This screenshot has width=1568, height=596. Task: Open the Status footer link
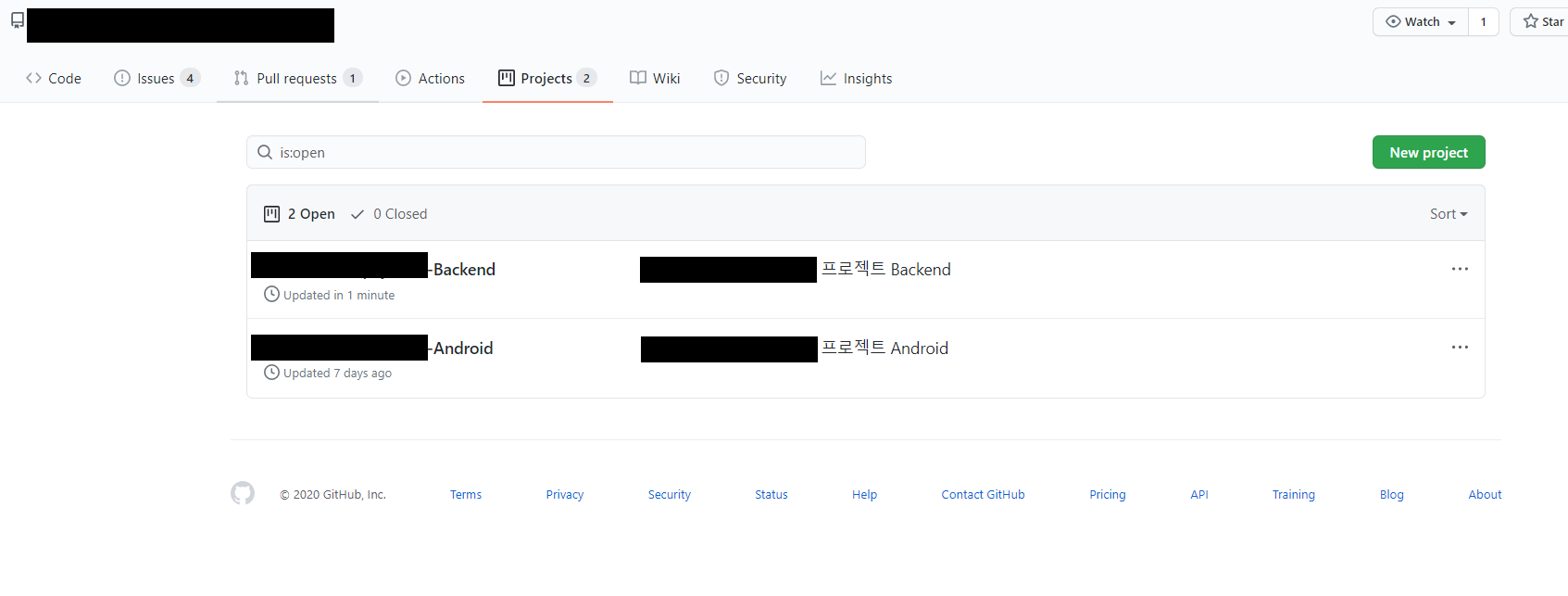pos(771,495)
